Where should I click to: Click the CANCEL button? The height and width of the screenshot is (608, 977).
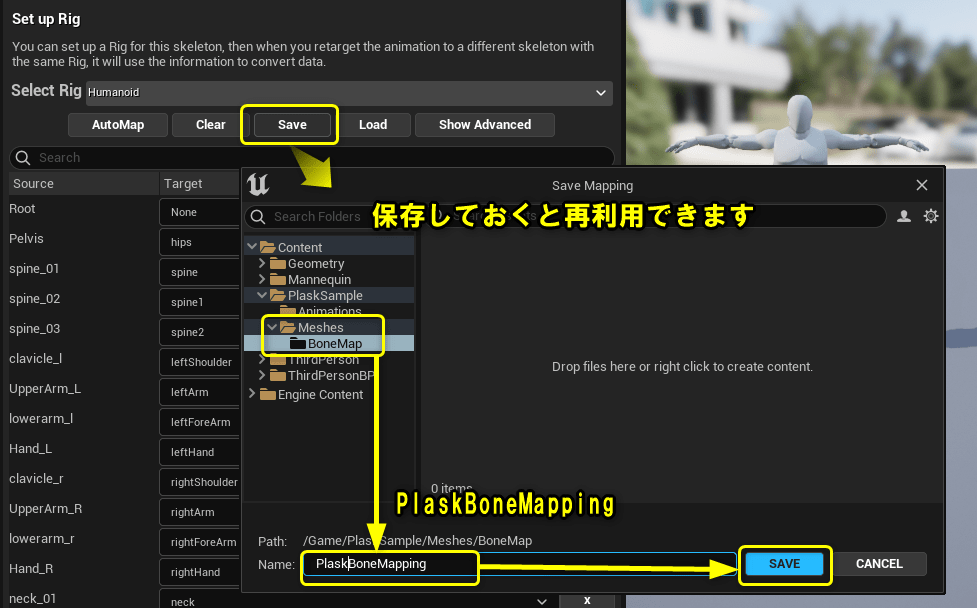point(879,564)
